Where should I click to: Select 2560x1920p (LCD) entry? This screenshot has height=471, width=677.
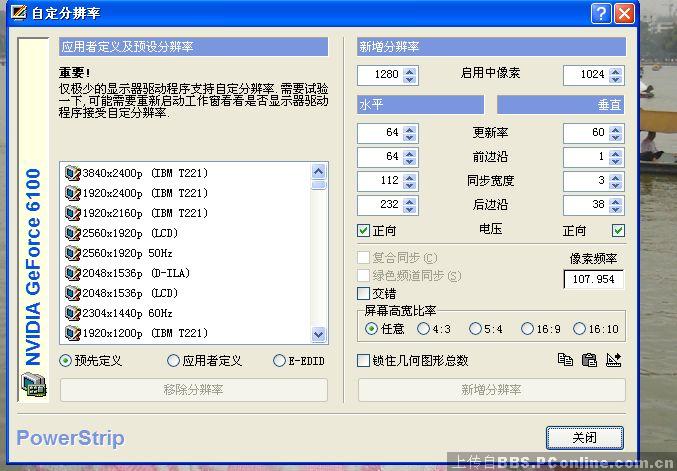[x=130, y=233]
